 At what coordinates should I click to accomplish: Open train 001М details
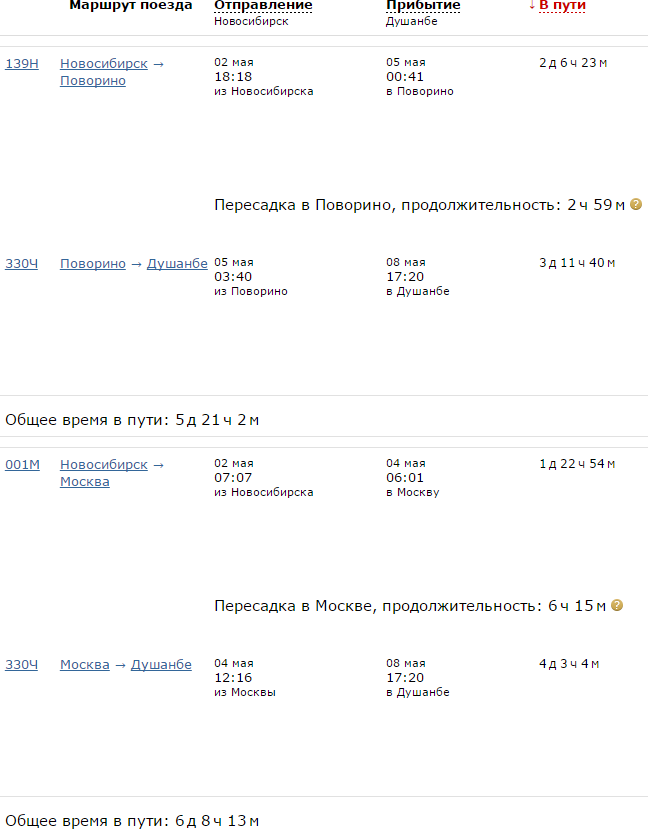coord(22,465)
